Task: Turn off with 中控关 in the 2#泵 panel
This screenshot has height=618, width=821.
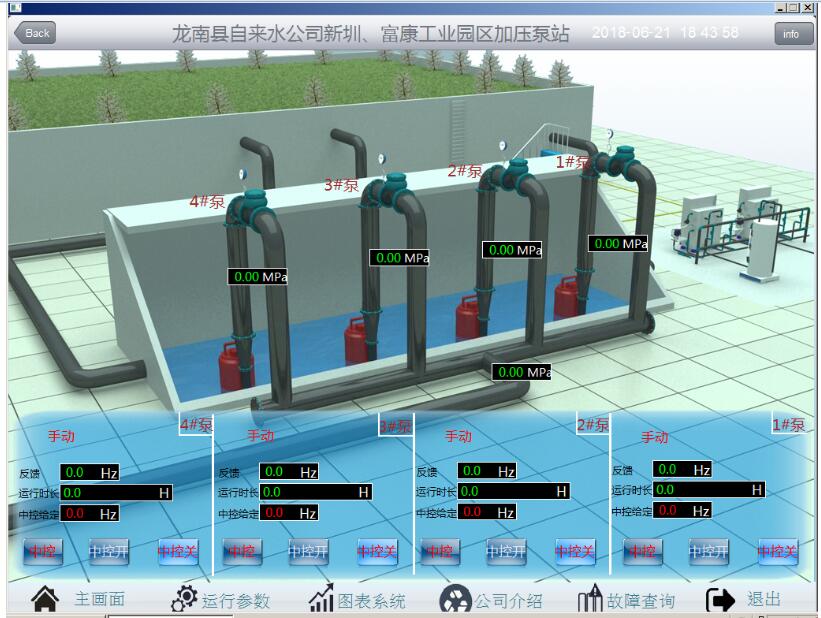Action: pyautogui.click(x=575, y=551)
